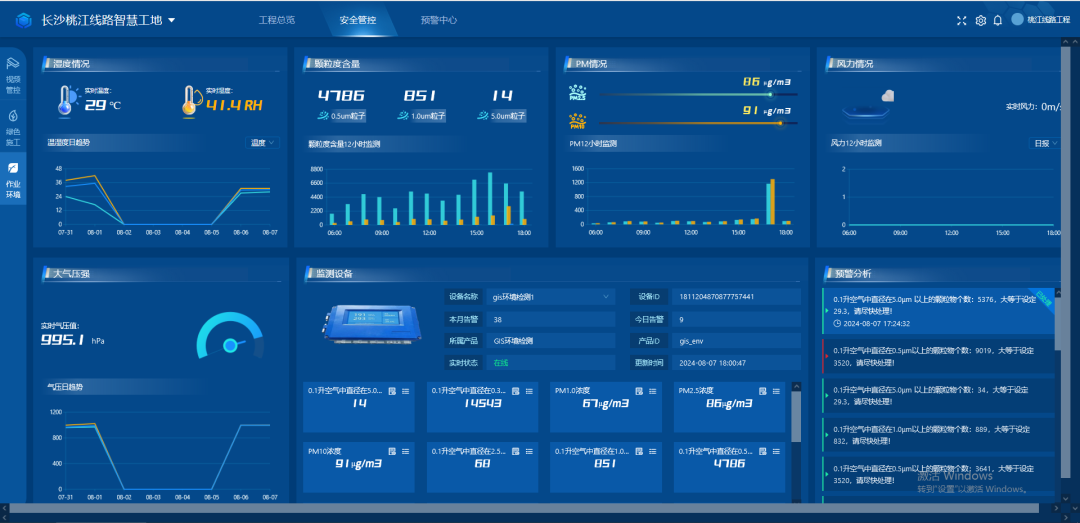
Task: Open notification bell in top bar
Action: pyautogui.click(x=997, y=20)
